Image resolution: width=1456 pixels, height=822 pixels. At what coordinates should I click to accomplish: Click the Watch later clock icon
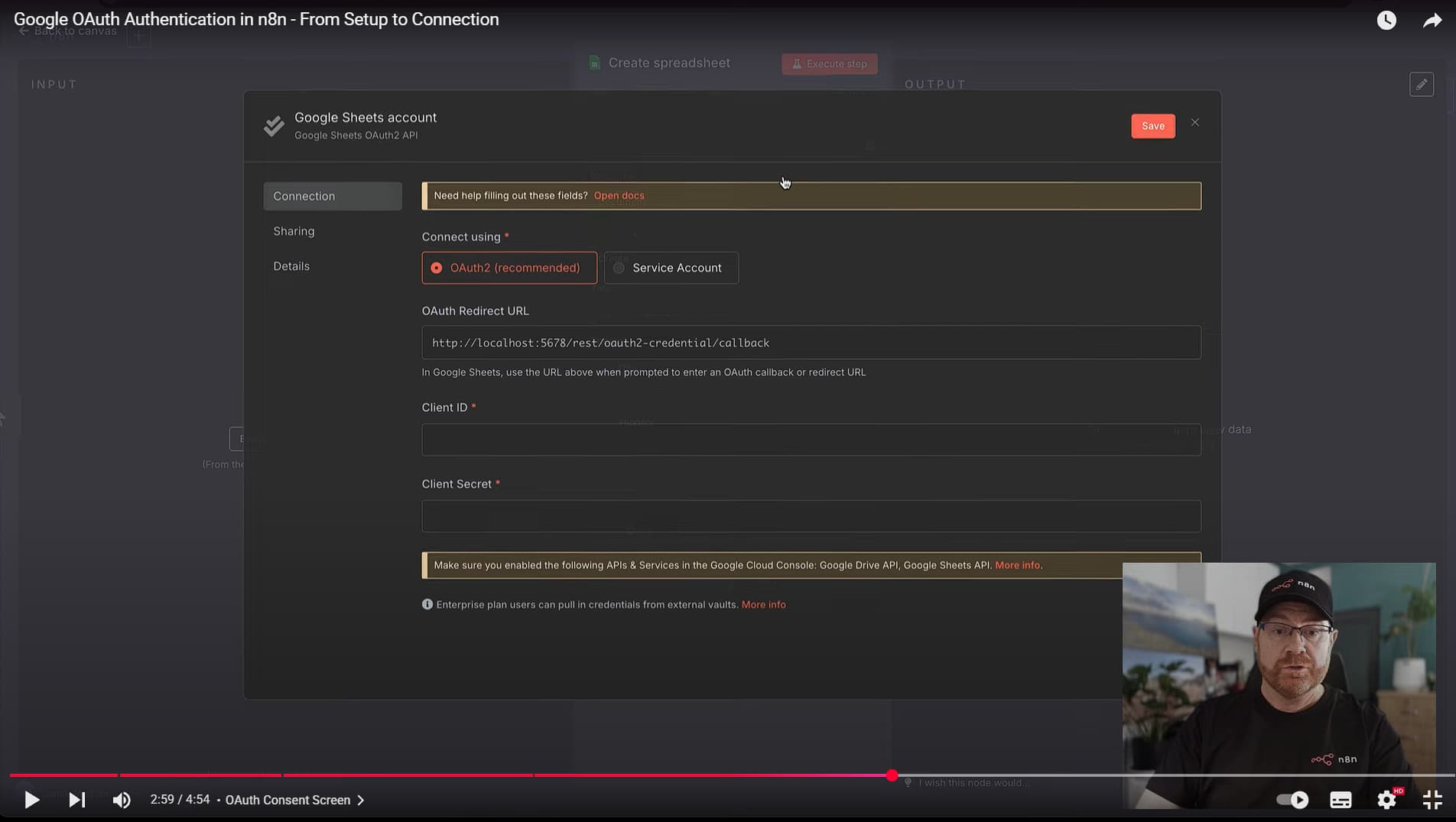[1386, 21]
